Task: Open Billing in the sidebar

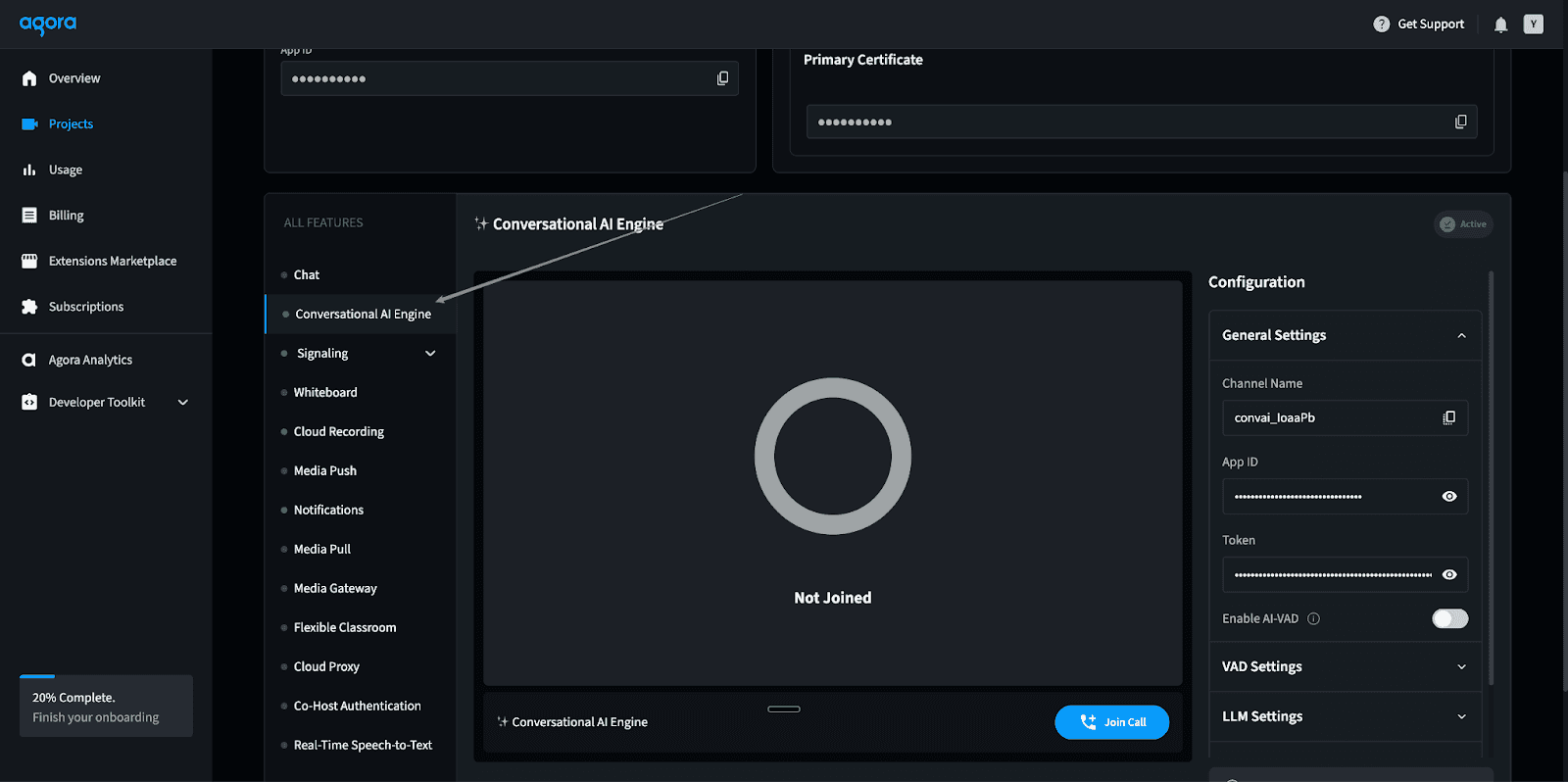Action: coord(66,216)
